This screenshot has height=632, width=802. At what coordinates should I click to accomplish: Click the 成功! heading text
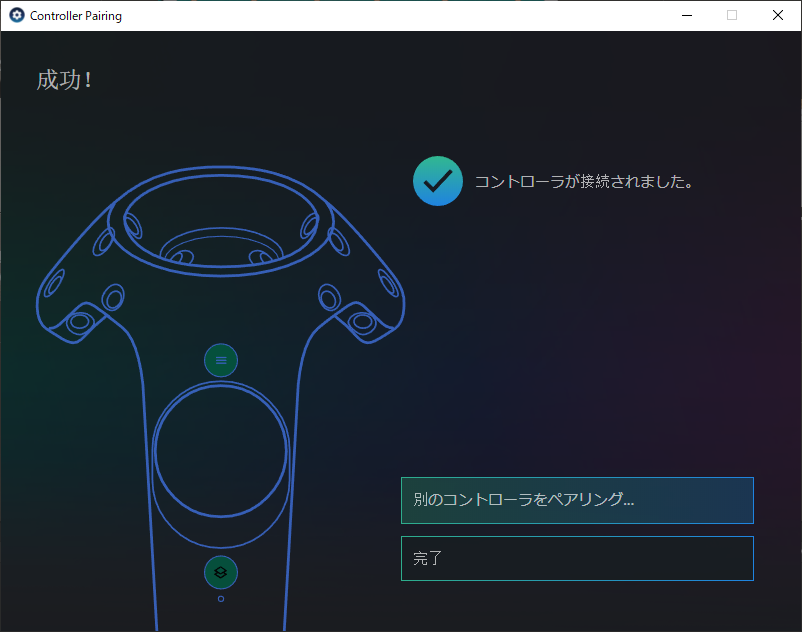65,80
